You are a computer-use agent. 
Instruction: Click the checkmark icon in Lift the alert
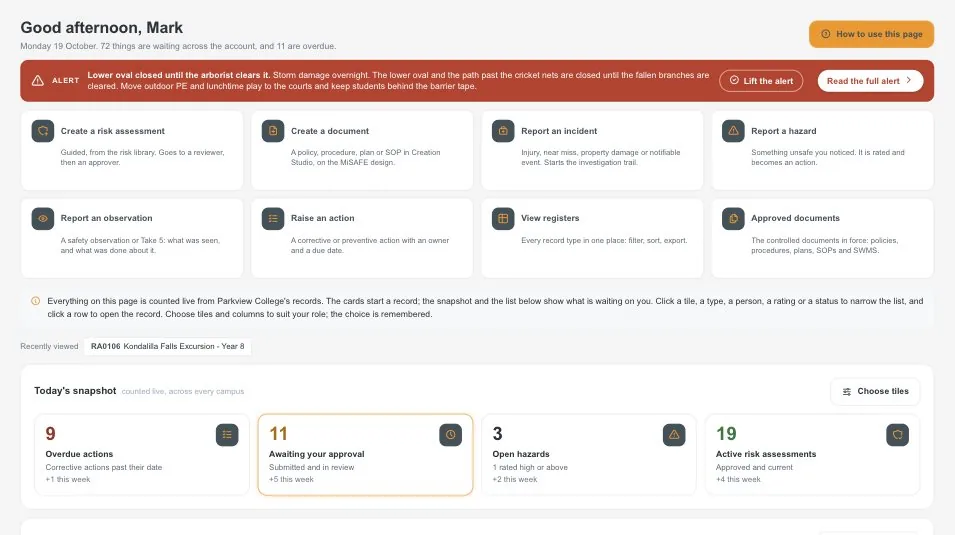(735, 80)
